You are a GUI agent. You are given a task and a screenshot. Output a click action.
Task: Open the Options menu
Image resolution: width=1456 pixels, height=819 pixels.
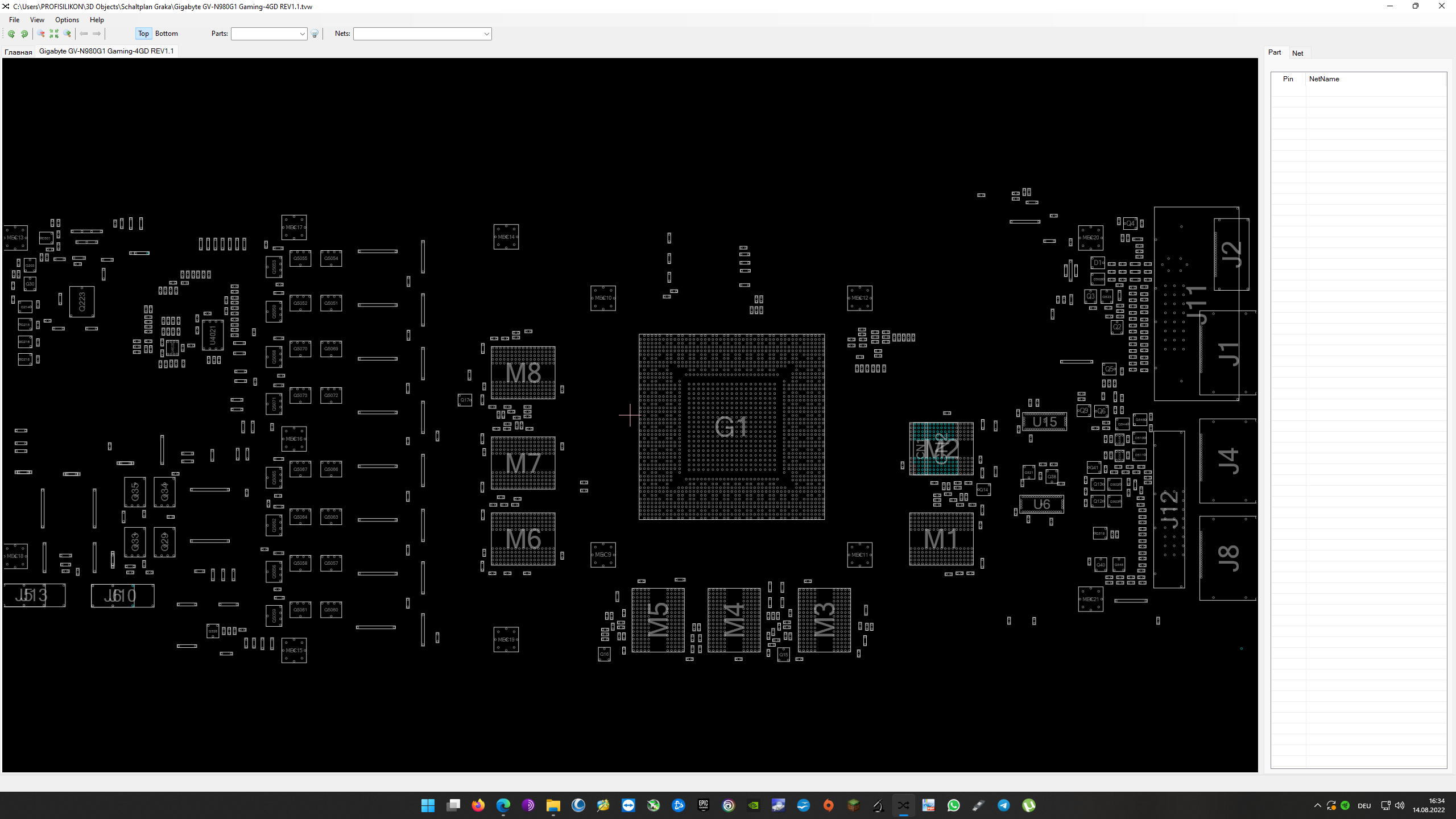click(67, 20)
